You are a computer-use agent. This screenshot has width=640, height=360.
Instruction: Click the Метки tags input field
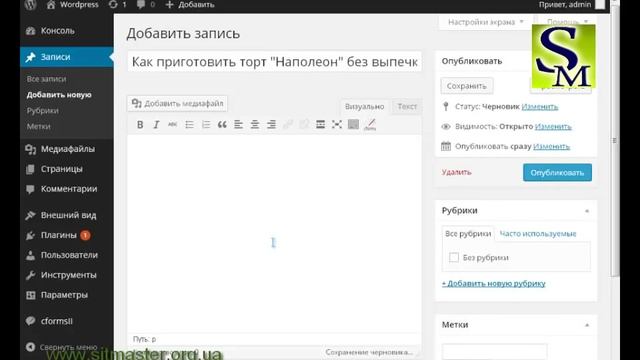tap(495, 351)
